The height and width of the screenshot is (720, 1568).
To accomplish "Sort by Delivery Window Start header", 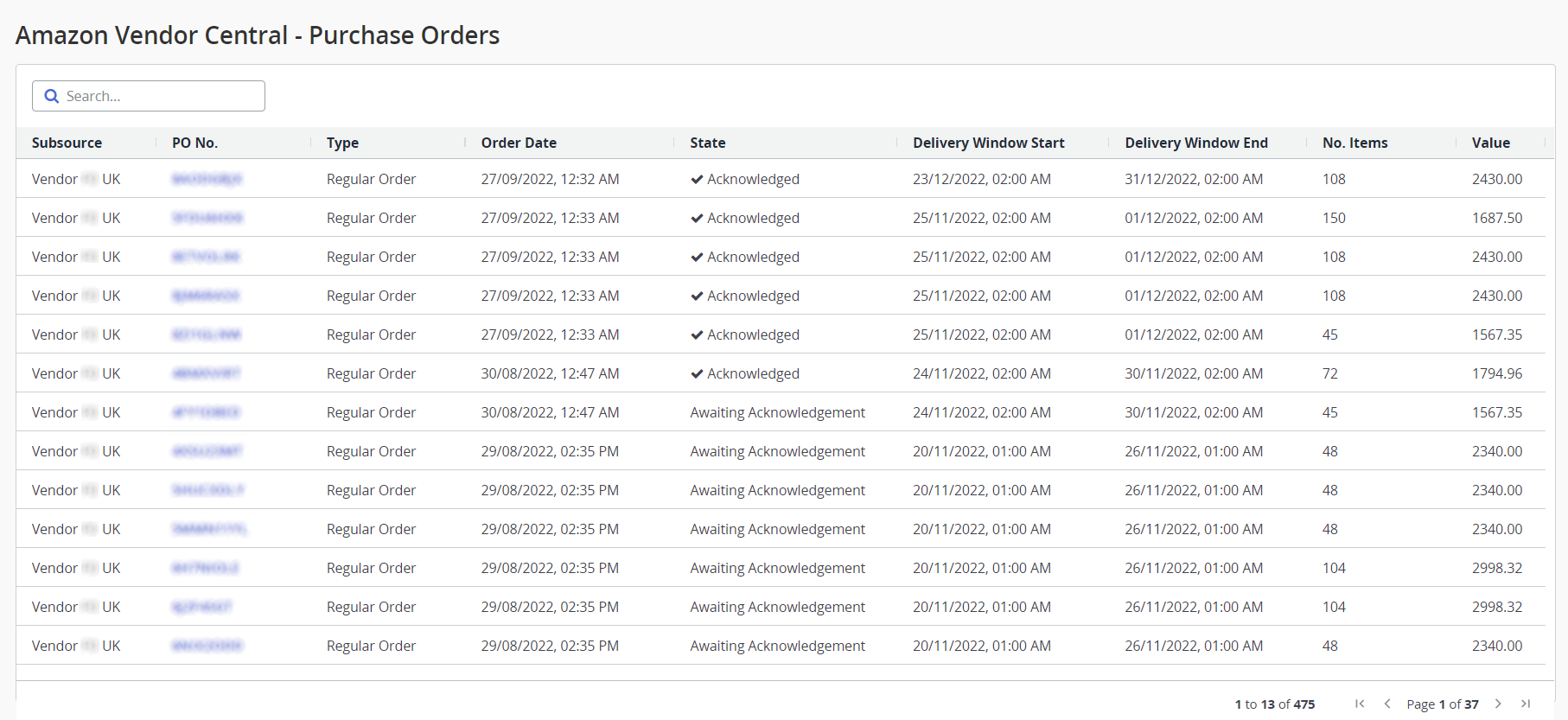I will click(988, 143).
